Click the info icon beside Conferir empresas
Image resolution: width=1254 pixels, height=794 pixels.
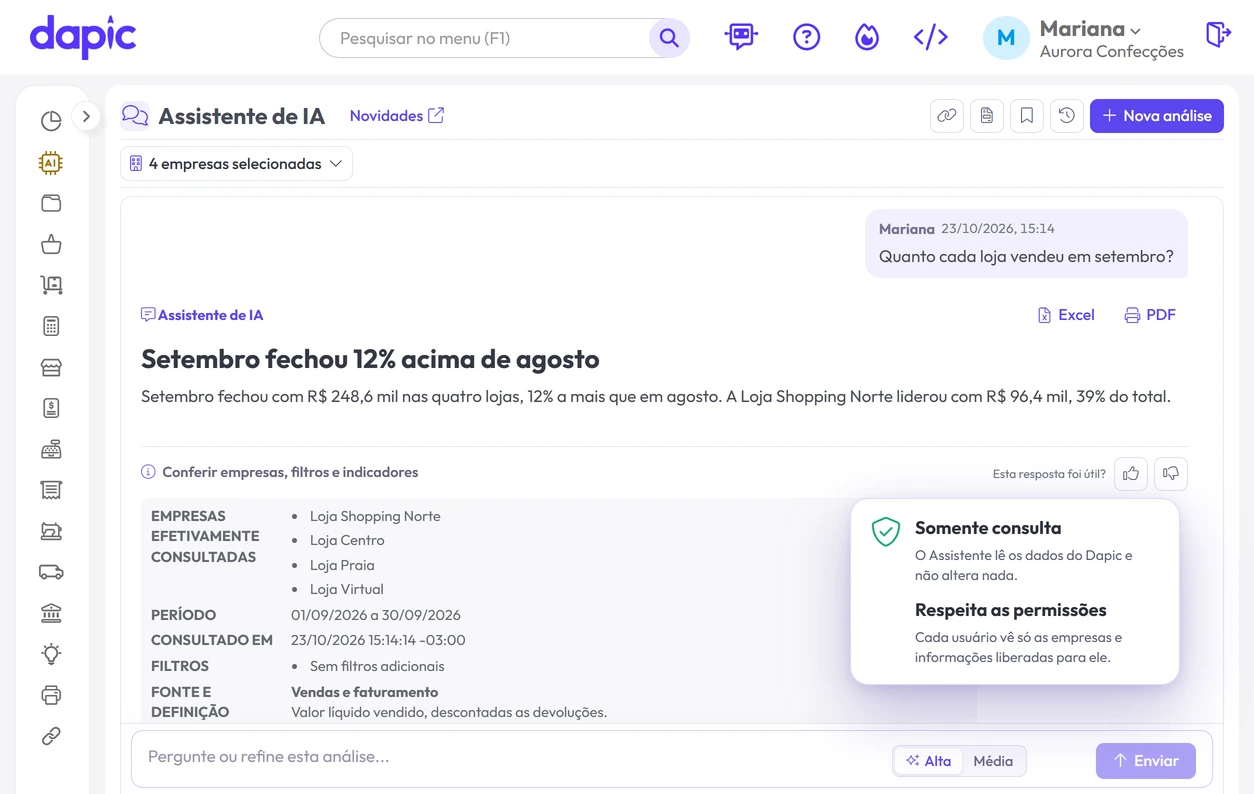[148, 472]
